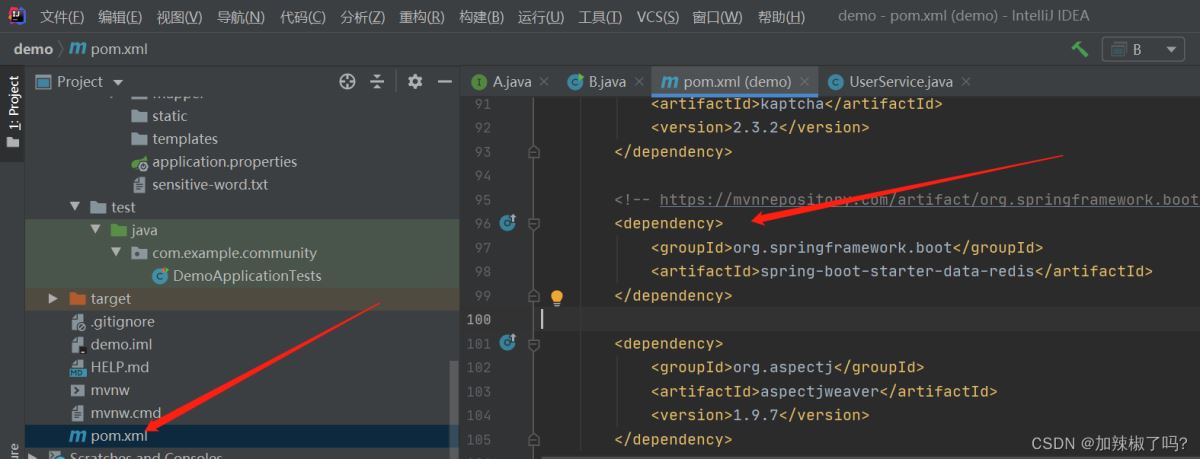The image size is (1200, 459).
Task: Close the A.java tab
Action: pos(546,82)
